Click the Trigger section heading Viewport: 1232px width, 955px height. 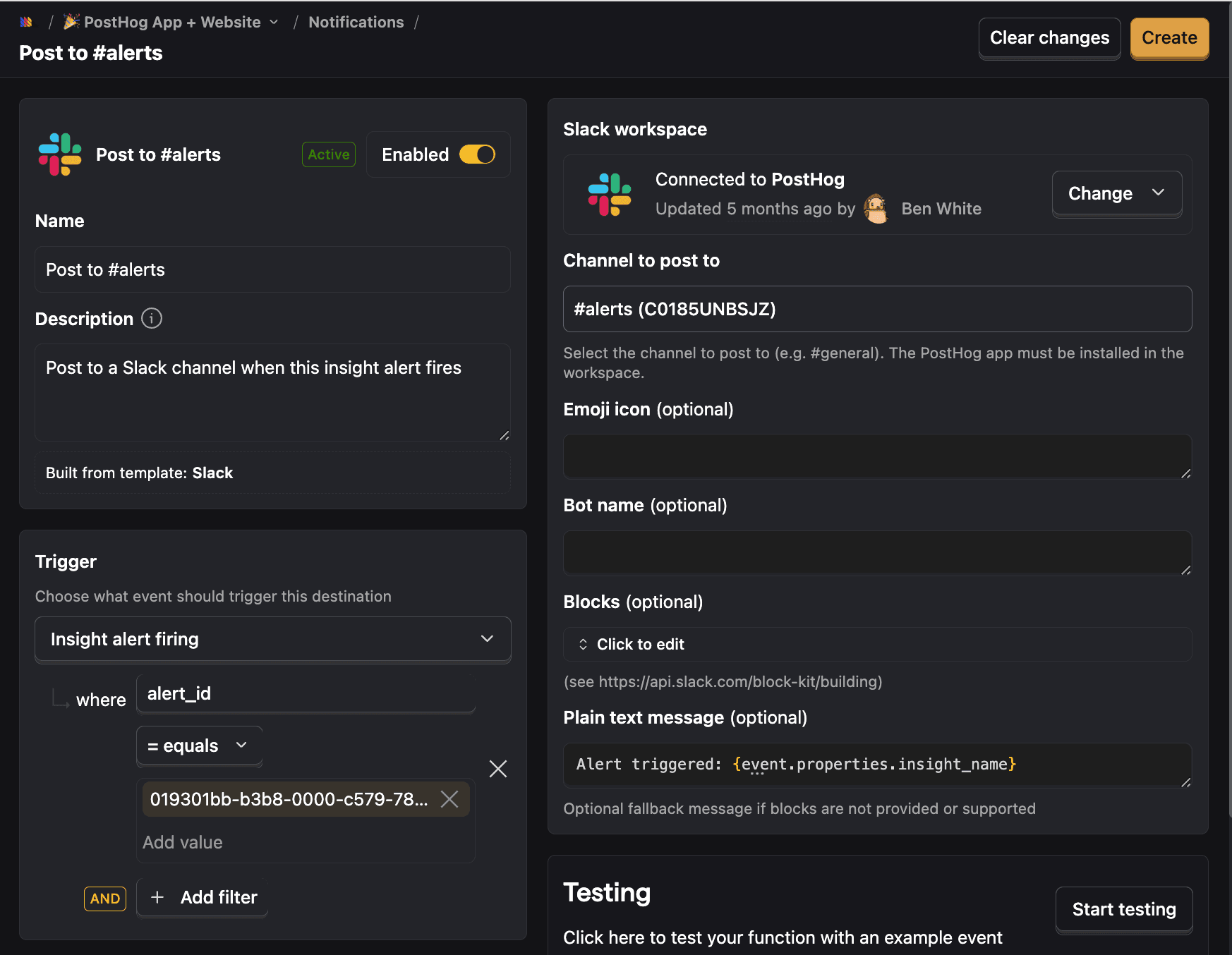click(x=66, y=561)
